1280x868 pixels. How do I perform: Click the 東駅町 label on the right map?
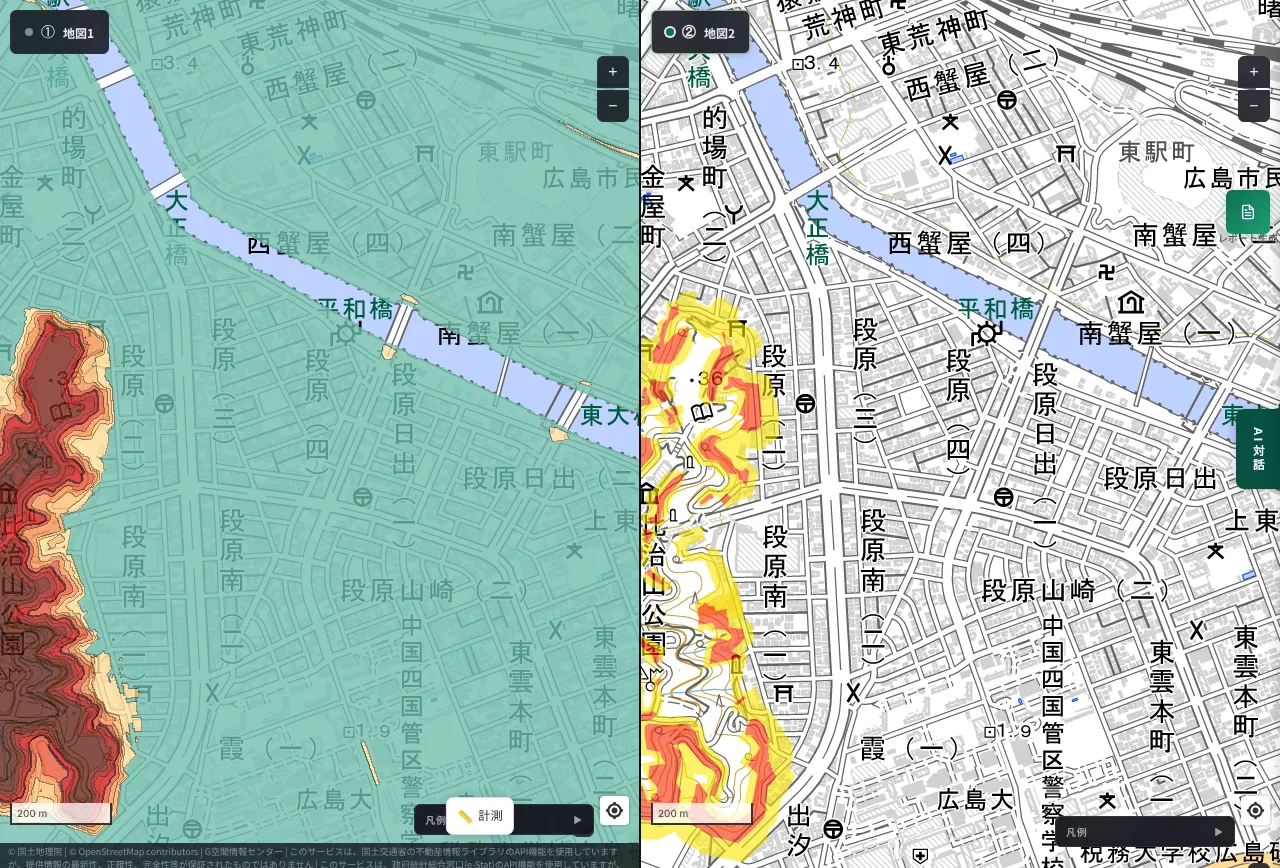pyautogui.click(x=1157, y=152)
